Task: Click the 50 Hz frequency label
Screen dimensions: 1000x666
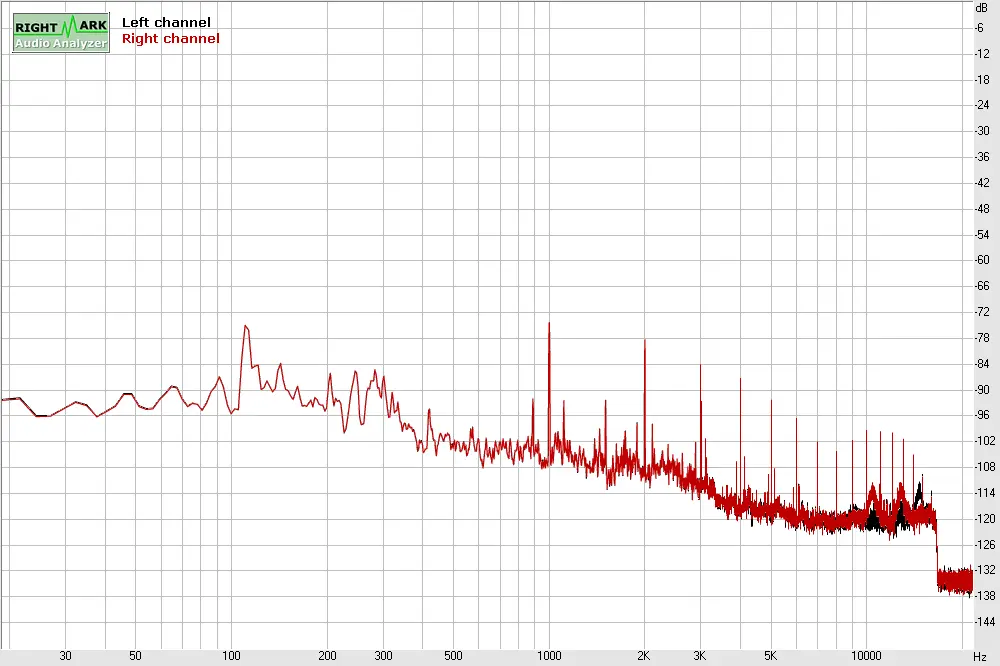Action: point(135,656)
